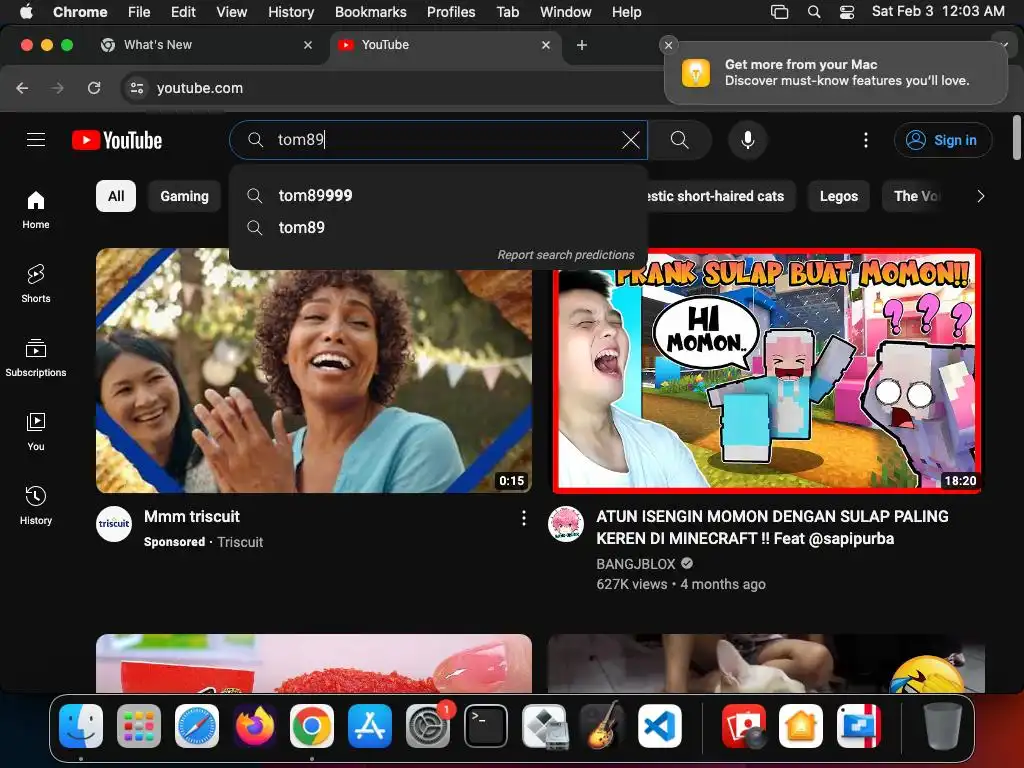Open the YouTube hamburger guide menu
The width and height of the screenshot is (1024, 768).
pyautogui.click(x=36, y=140)
